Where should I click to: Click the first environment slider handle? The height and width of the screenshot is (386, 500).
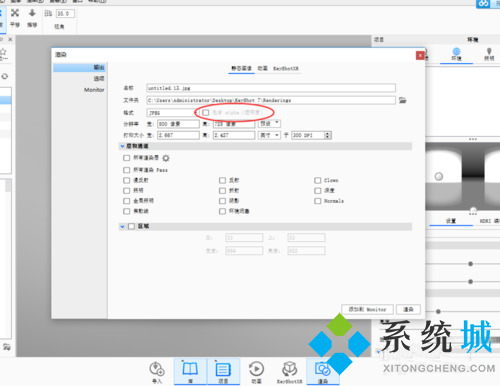pos(470,264)
